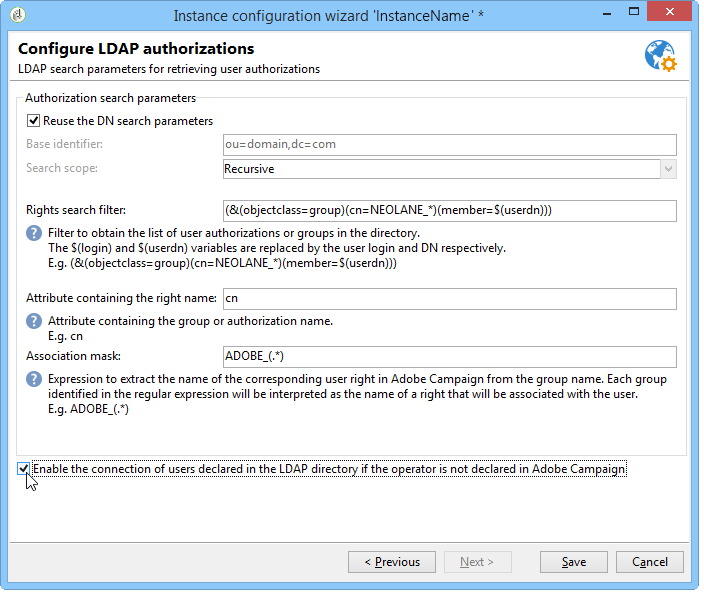Click the application icon in title bar

coord(18,15)
